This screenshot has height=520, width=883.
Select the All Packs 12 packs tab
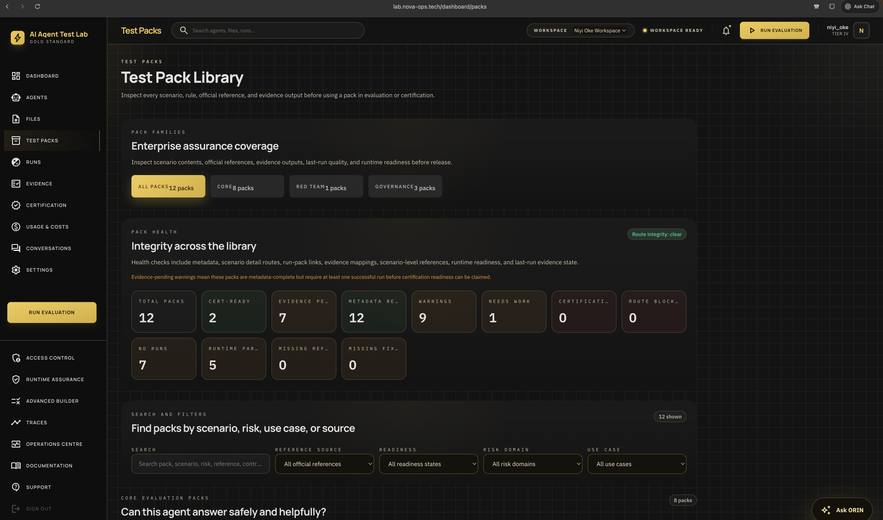(168, 186)
